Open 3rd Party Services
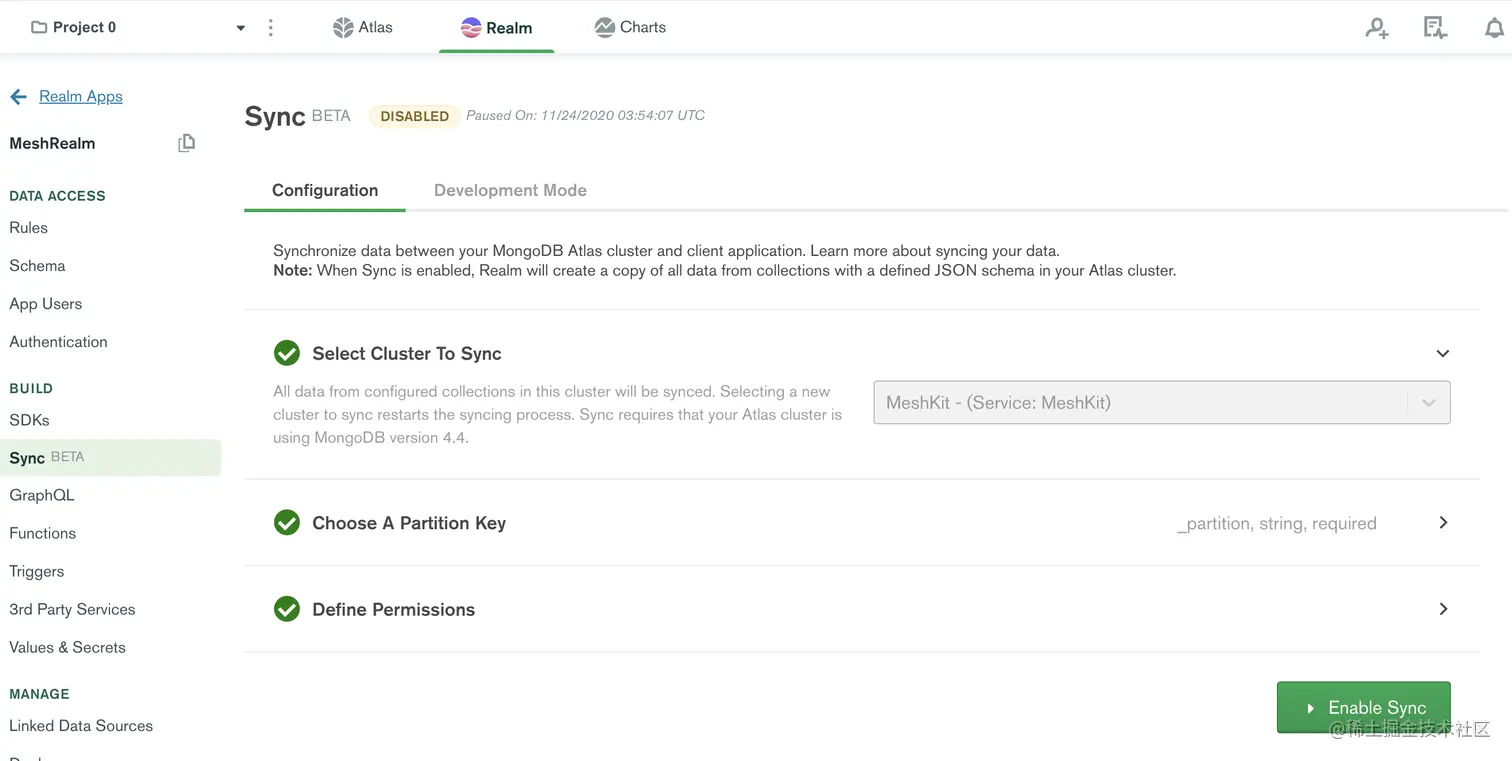Viewport: 1512px width, 761px height. tap(72, 609)
